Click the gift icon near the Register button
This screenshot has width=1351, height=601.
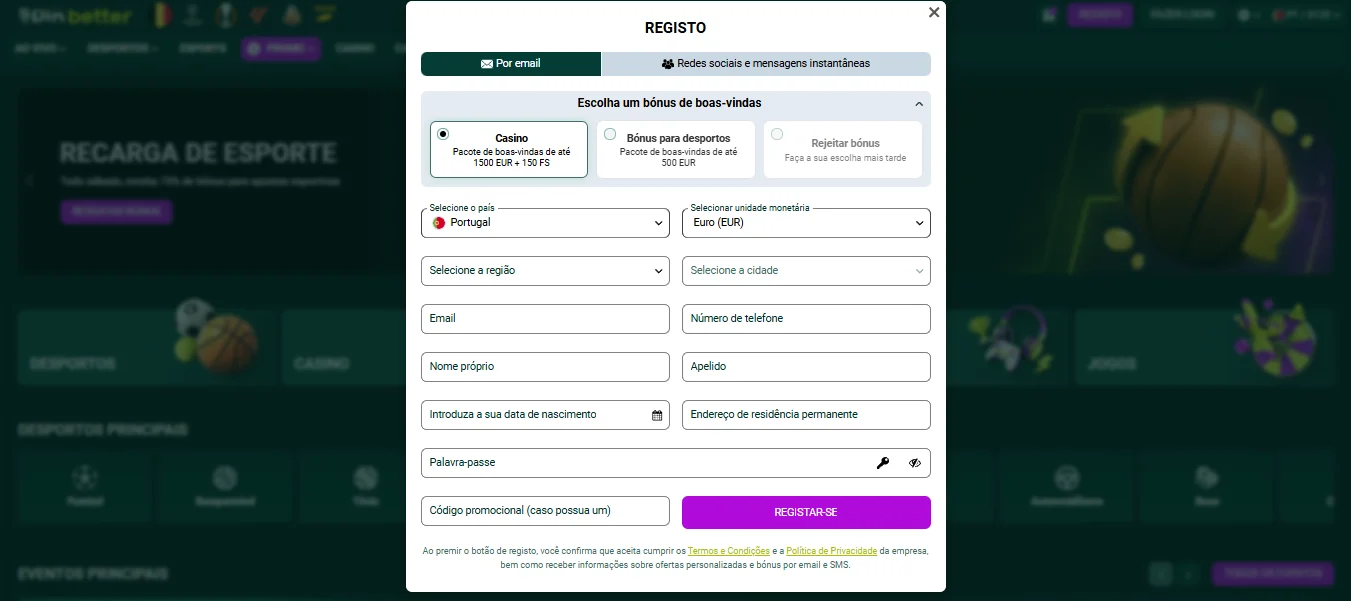click(1048, 14)
